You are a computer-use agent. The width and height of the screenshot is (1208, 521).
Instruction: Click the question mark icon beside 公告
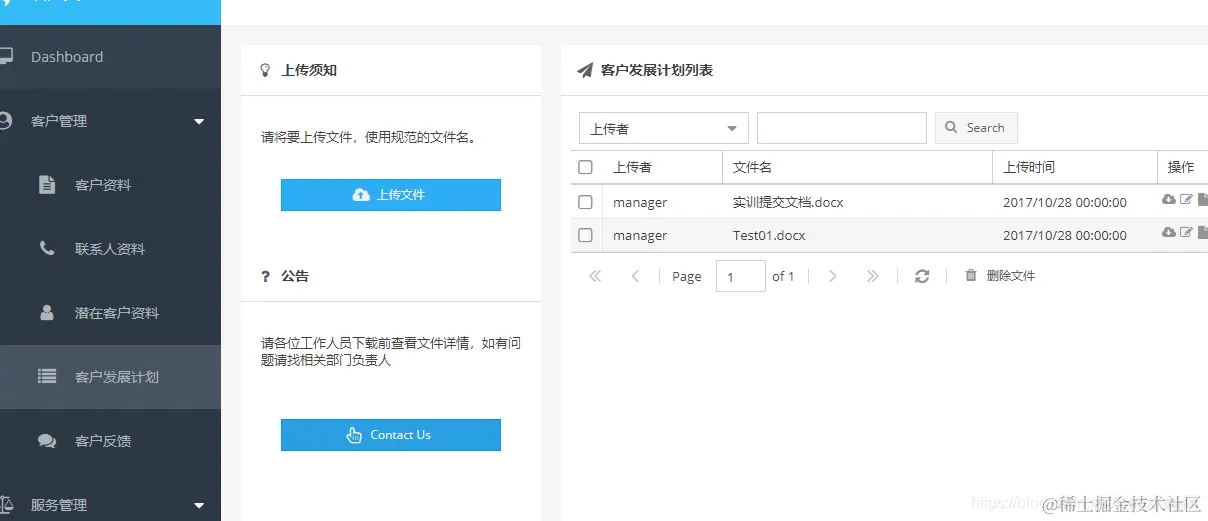click(x=265, y=276)
